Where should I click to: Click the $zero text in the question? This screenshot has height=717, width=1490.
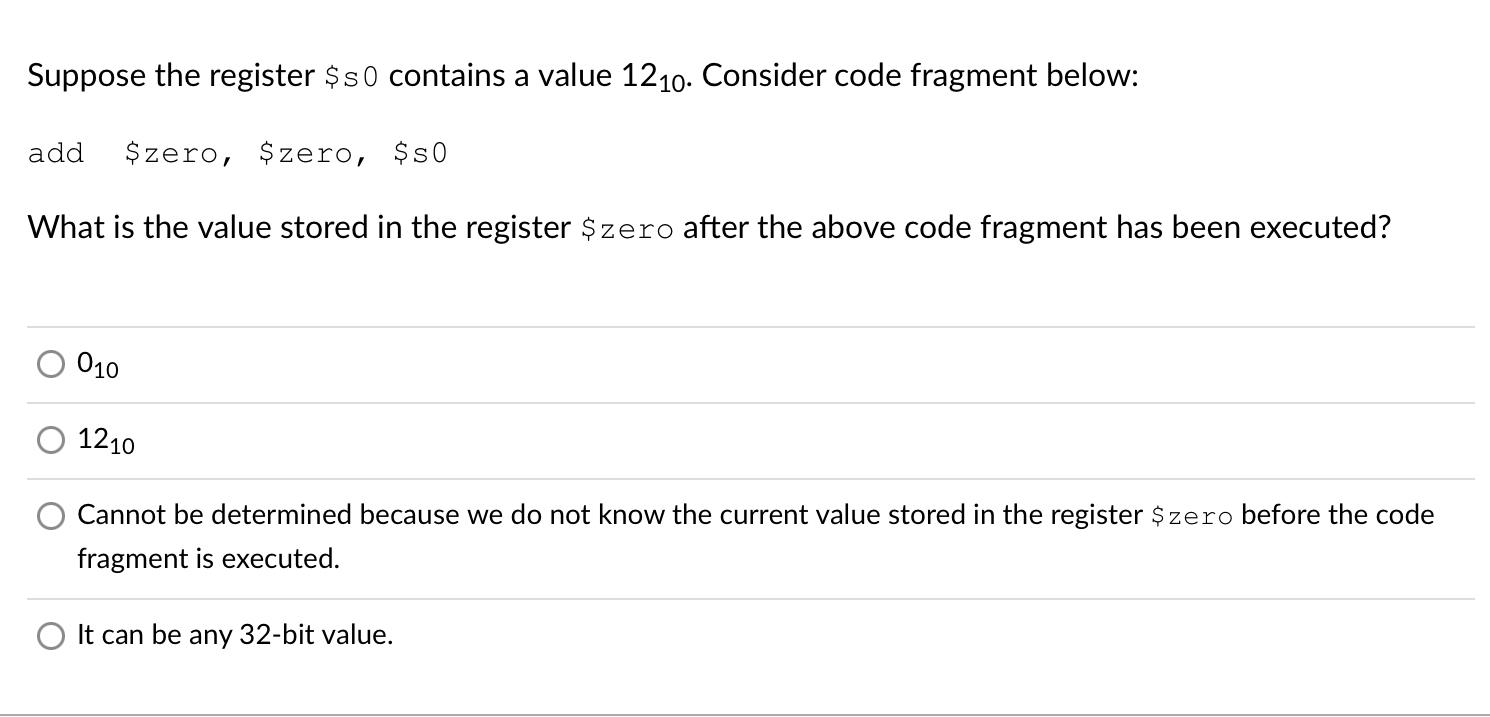[x=627, y=229]
